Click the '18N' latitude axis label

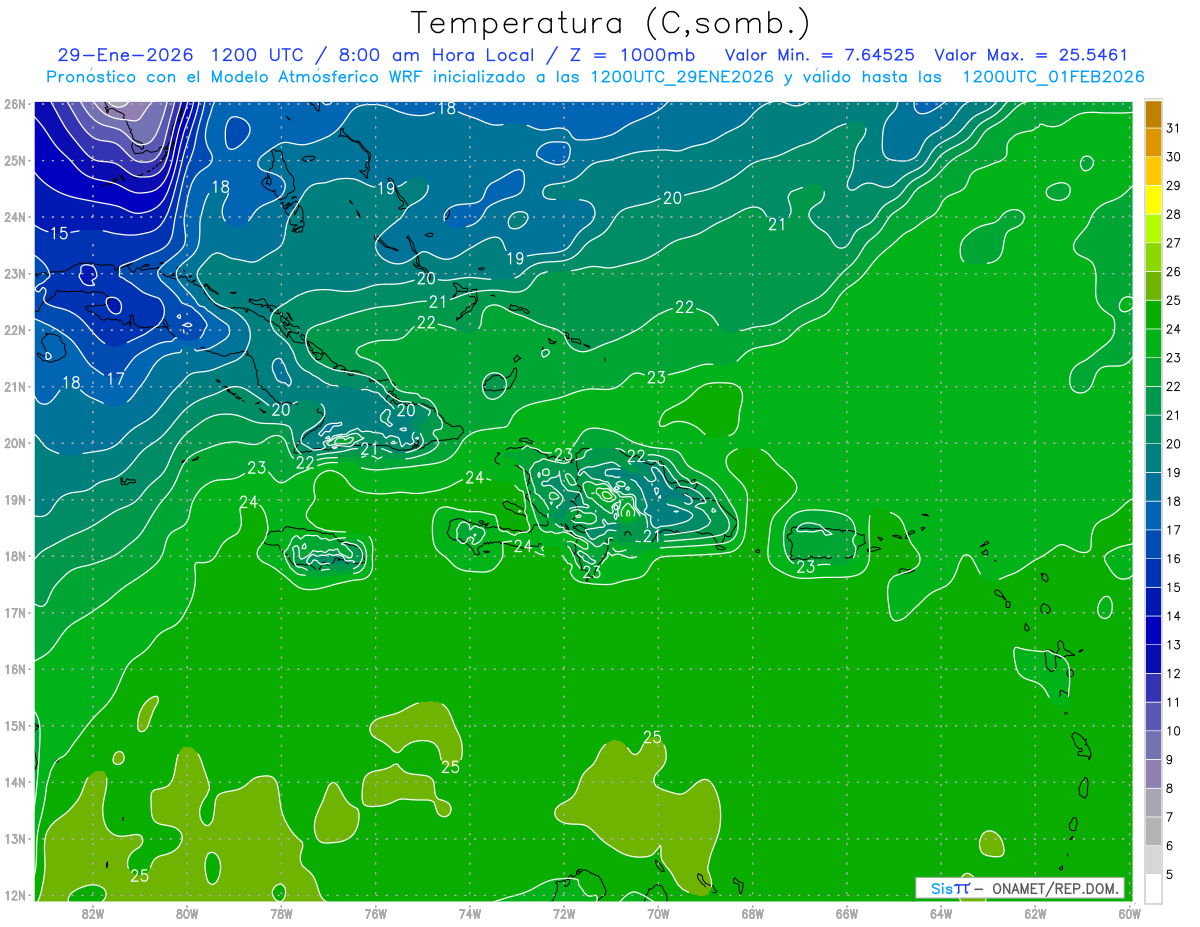14,556
